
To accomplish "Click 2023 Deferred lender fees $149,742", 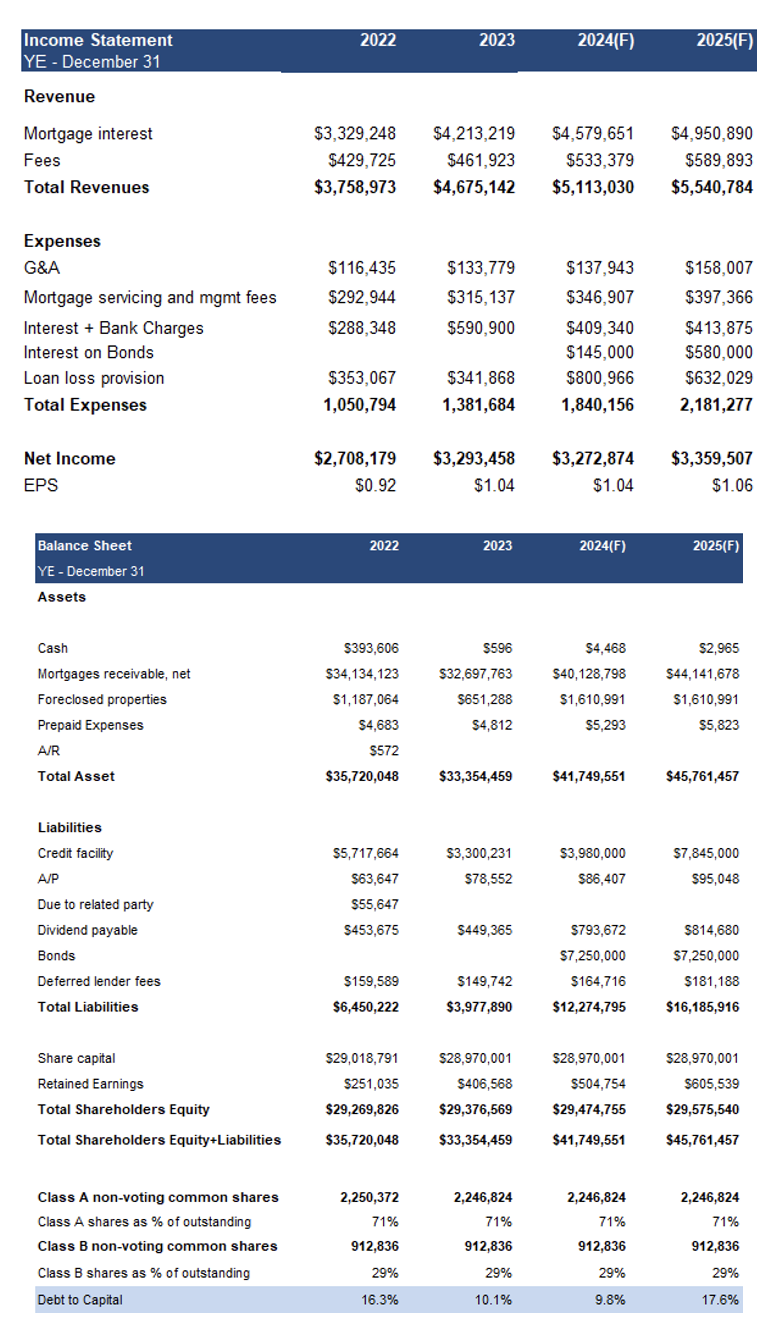I will 484,982.
